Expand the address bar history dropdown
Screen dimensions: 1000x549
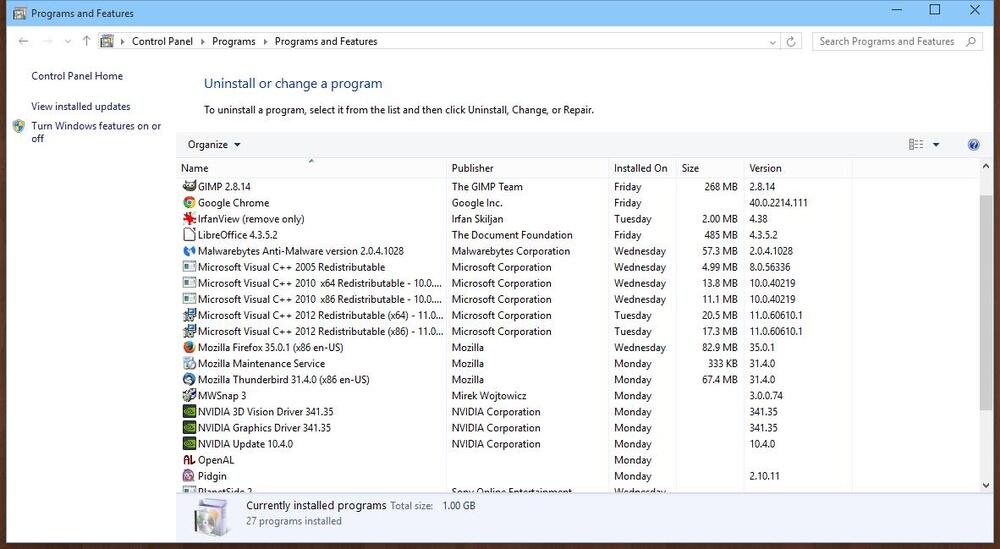pyautogui.click(x=772, y=42)
